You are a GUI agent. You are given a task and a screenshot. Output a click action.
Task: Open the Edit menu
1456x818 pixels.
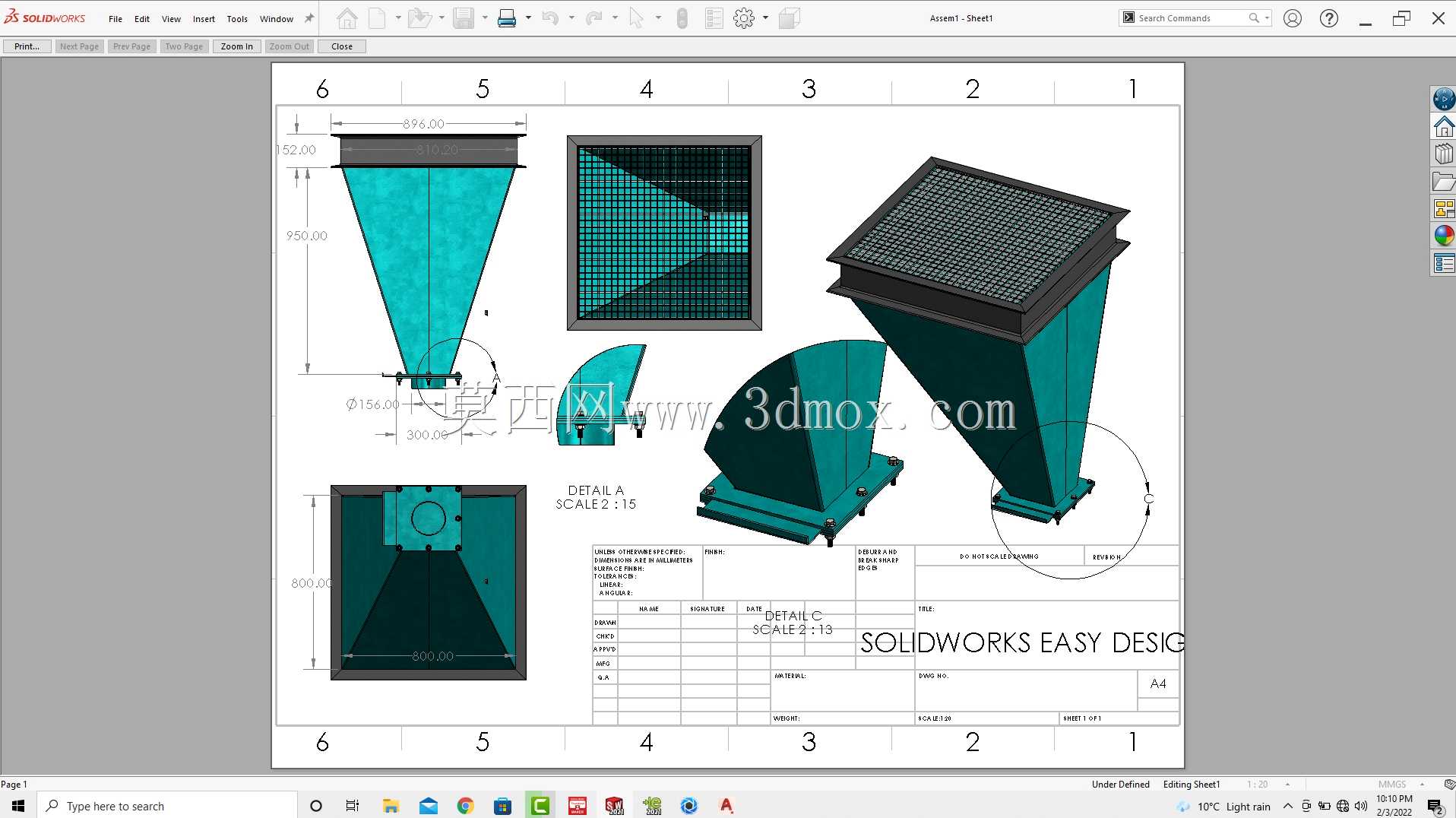pos(142,19)
